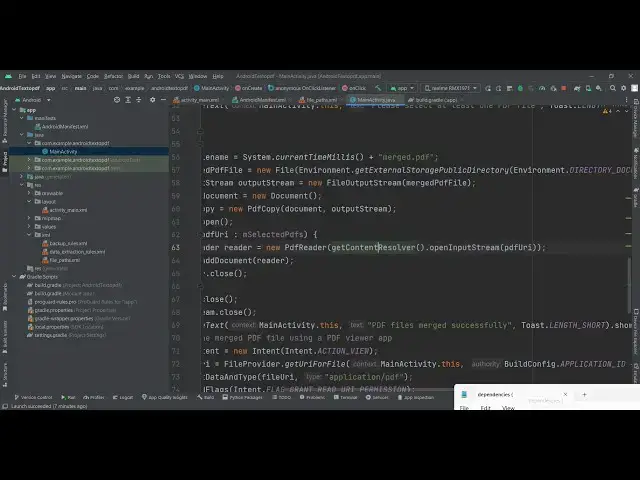Viewport: 640px width, 480px height.
Task: Go to next highlighted problem arrow
Action: 627,111
